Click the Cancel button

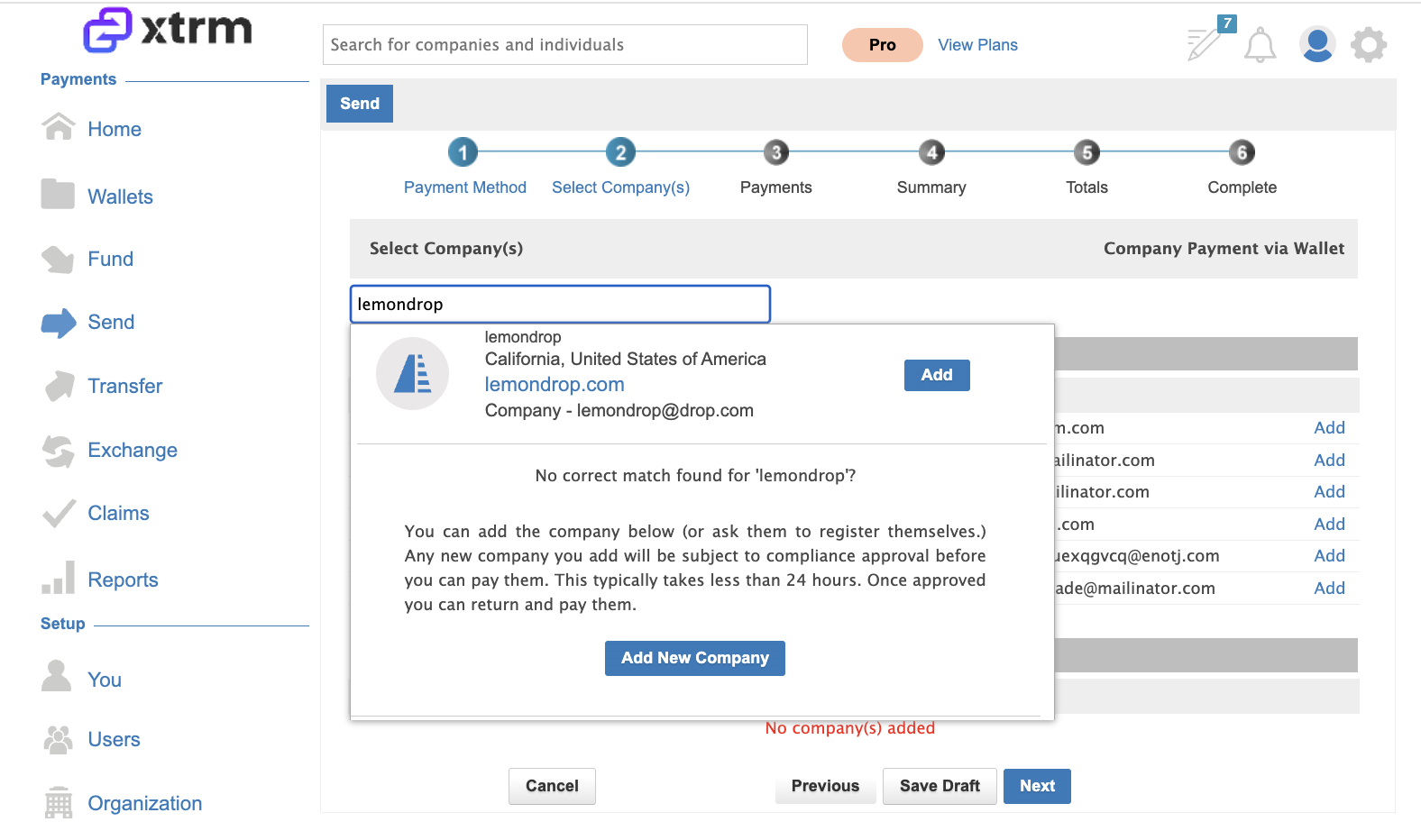[552, 786]
